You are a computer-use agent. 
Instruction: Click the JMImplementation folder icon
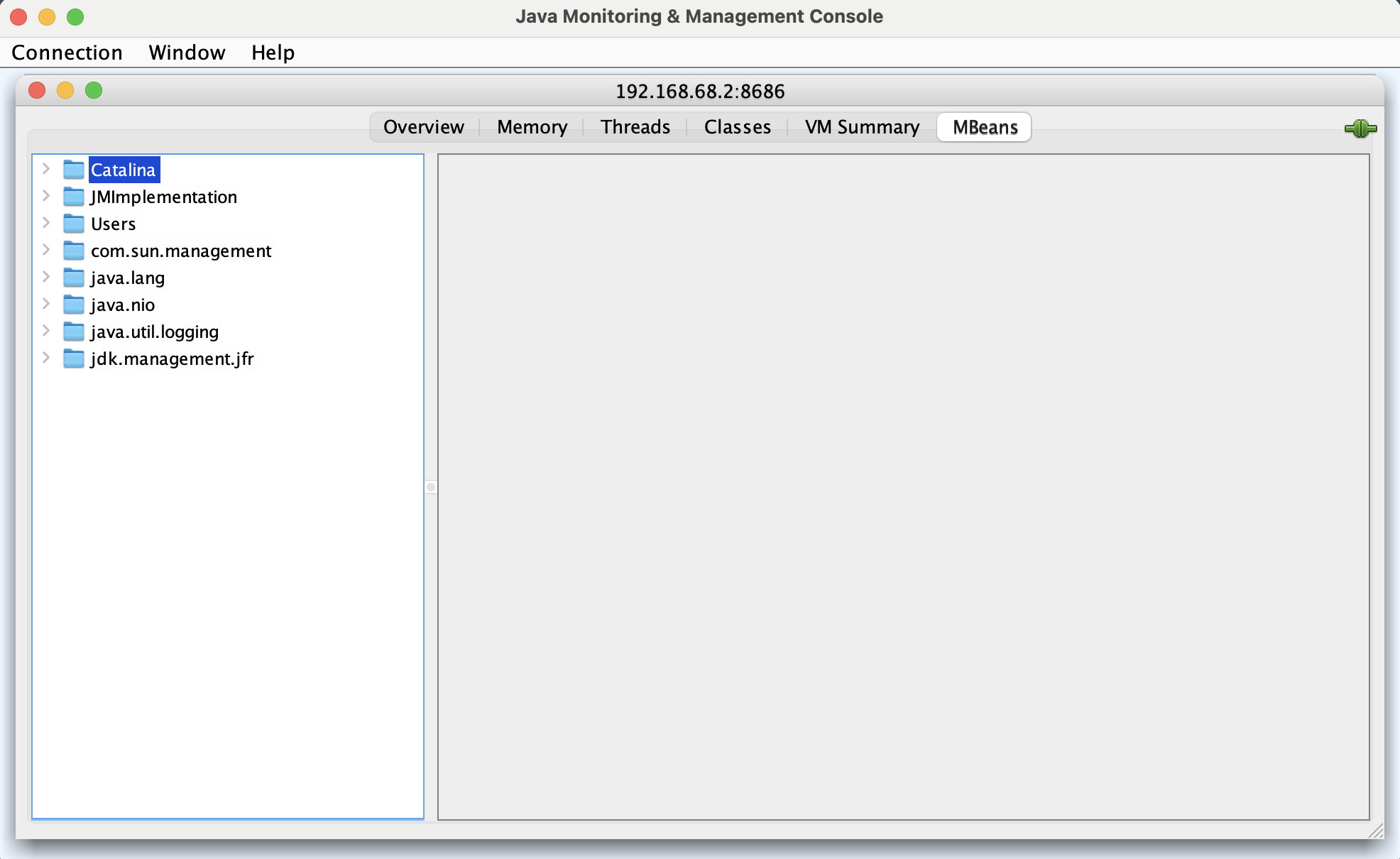[x=74, y=197]
